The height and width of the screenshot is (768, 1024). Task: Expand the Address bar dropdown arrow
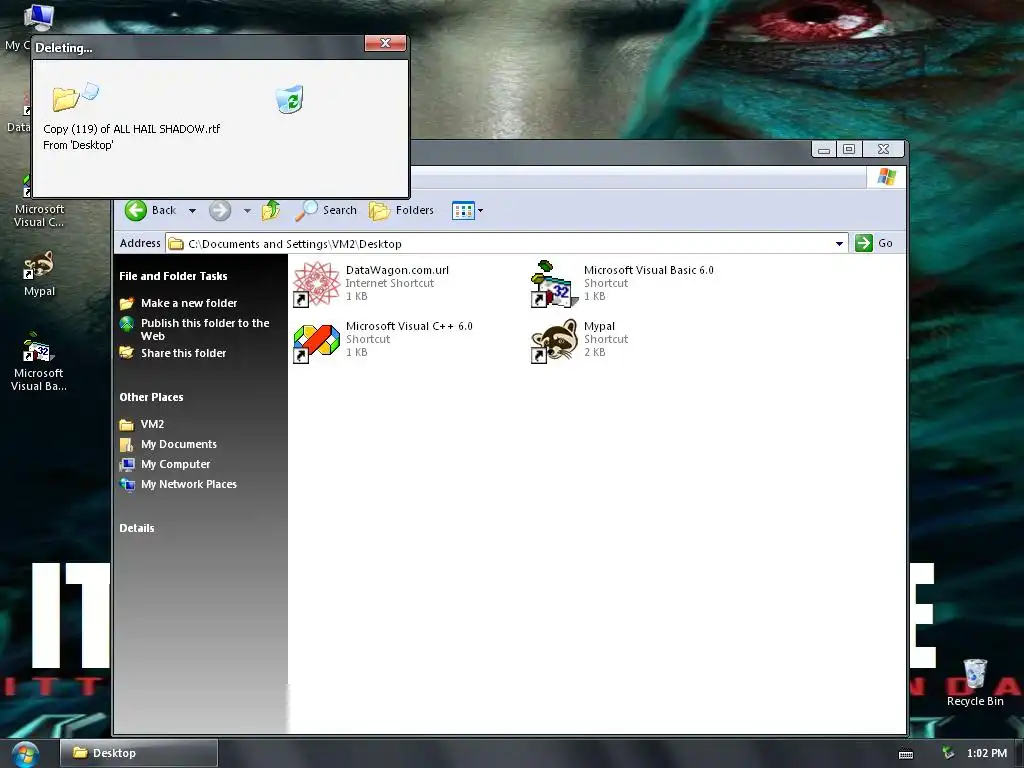(x=839, y=244)
